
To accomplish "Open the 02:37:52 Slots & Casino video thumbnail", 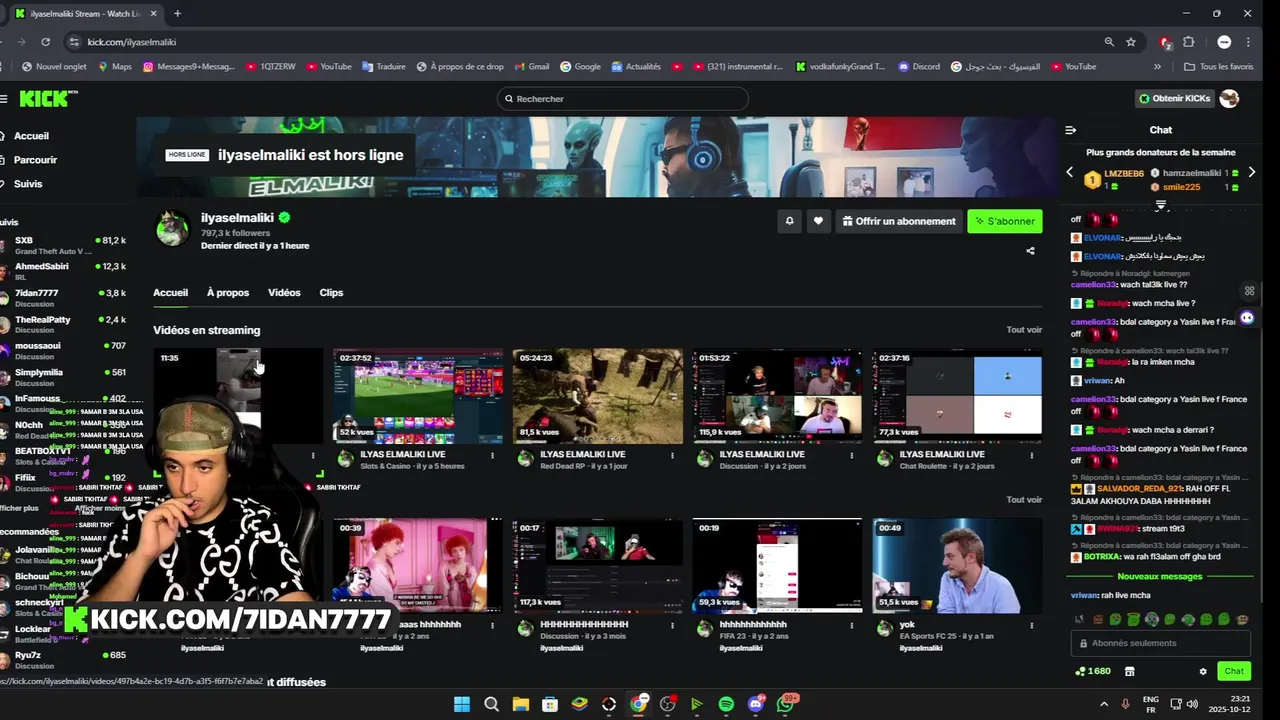I will point(418,396).
